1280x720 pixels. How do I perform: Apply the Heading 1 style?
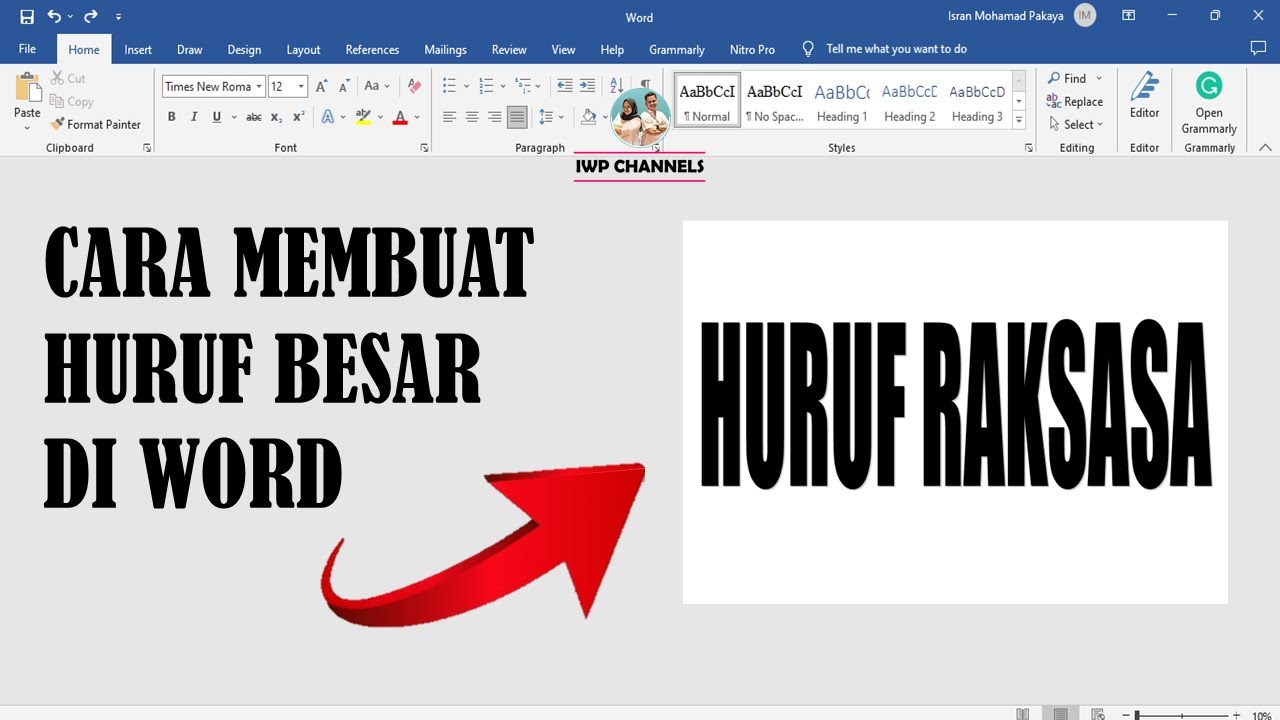point(842,100)
